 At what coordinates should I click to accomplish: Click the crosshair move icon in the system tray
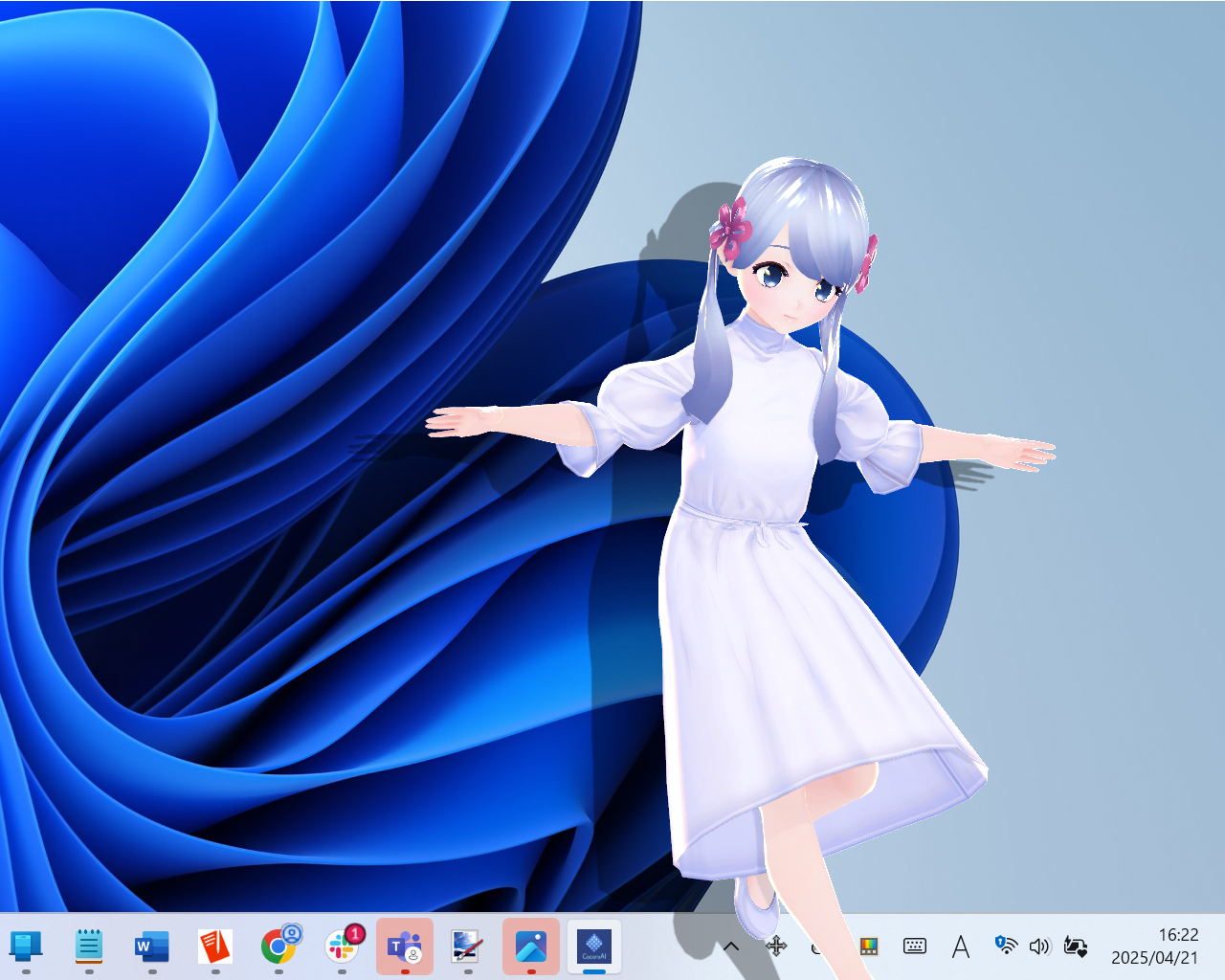tap(775, 947)
